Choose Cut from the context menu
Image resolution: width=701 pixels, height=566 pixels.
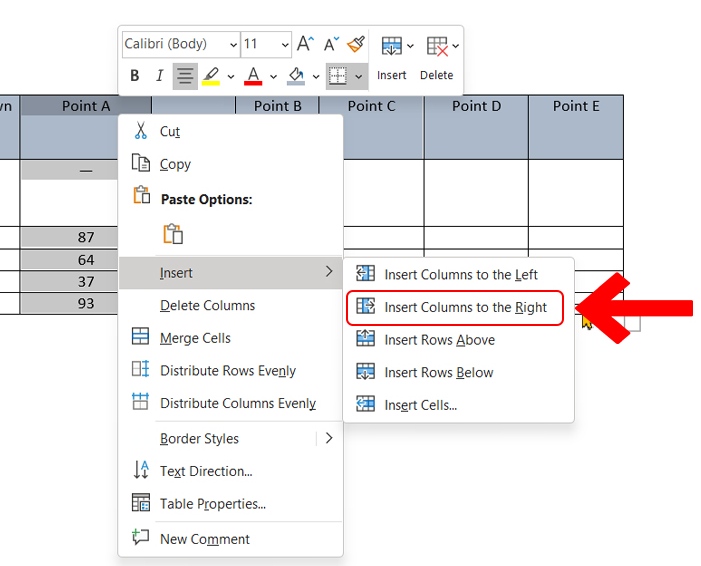[x=230, y=131]
